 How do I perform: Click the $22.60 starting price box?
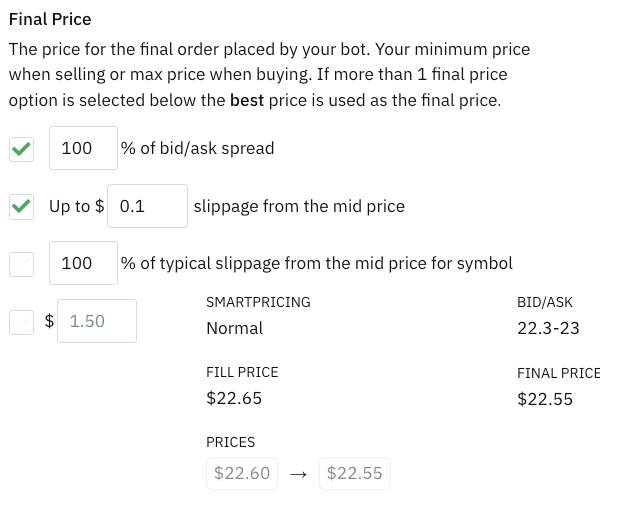[242, 473]
